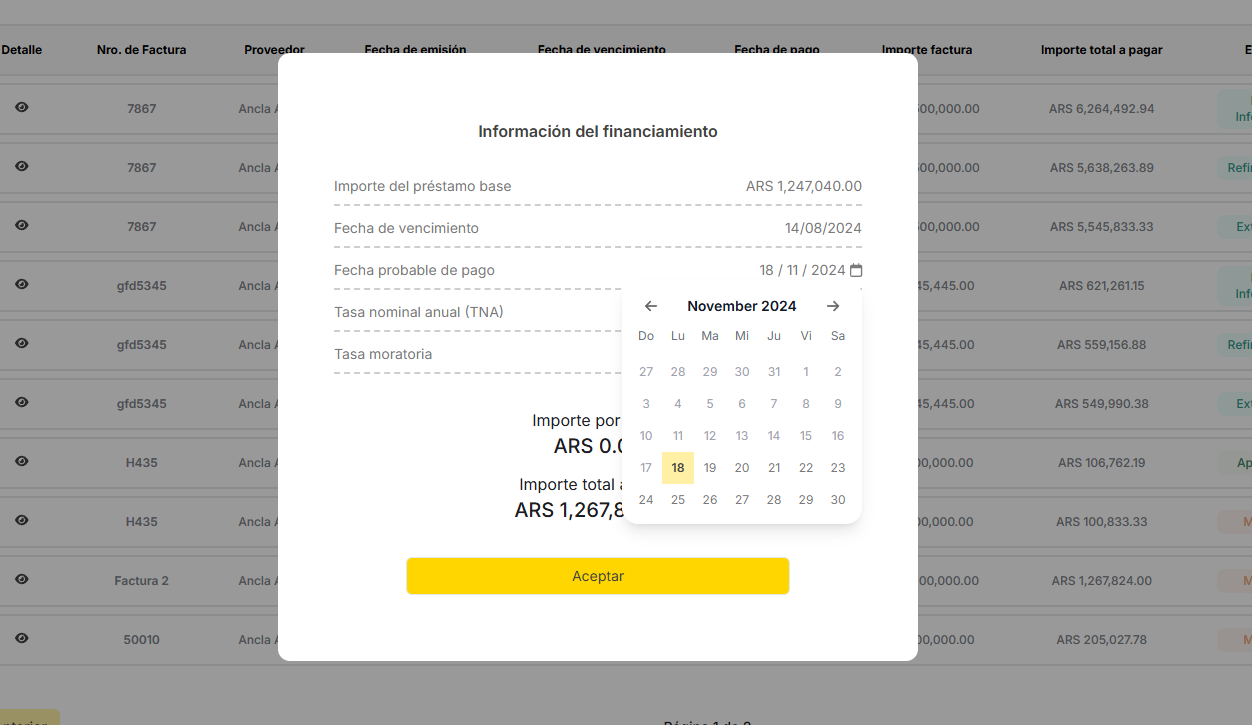Screen dimensions: 1252x725
Task: Select November 22 in the calendar
Action: 806,468
